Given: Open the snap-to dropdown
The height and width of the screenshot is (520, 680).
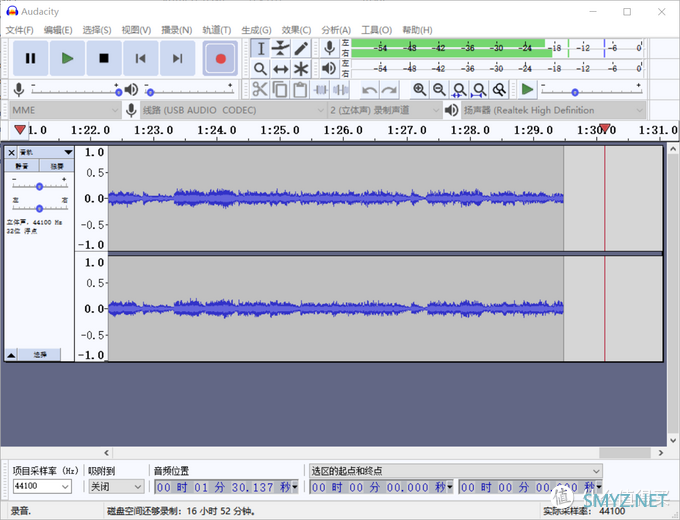Looking at the screenshot, I should pyautogui.click(x=116, y=487).
